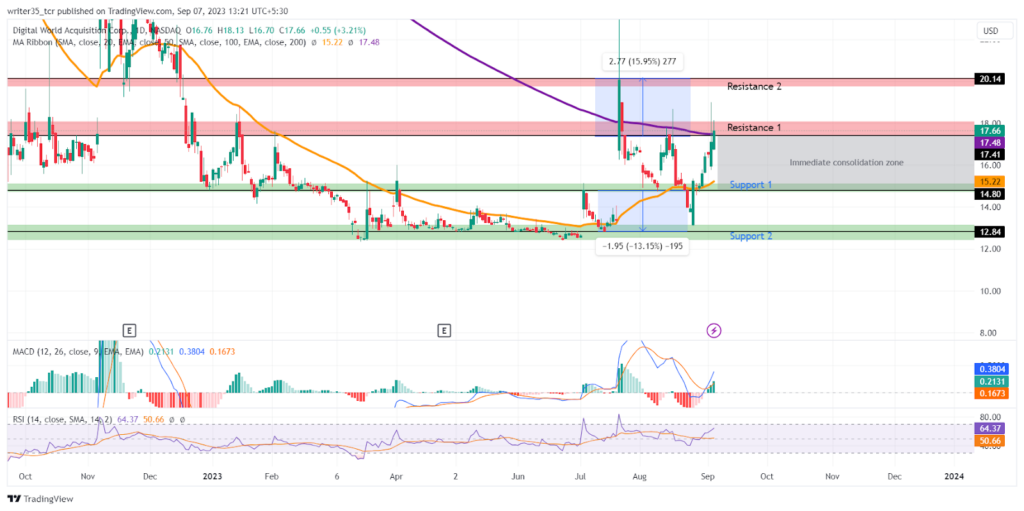Image resolution: width=1024 pixels, height=511 pixels.
Task: Open the USD currency selector
Action: (993, 31)
